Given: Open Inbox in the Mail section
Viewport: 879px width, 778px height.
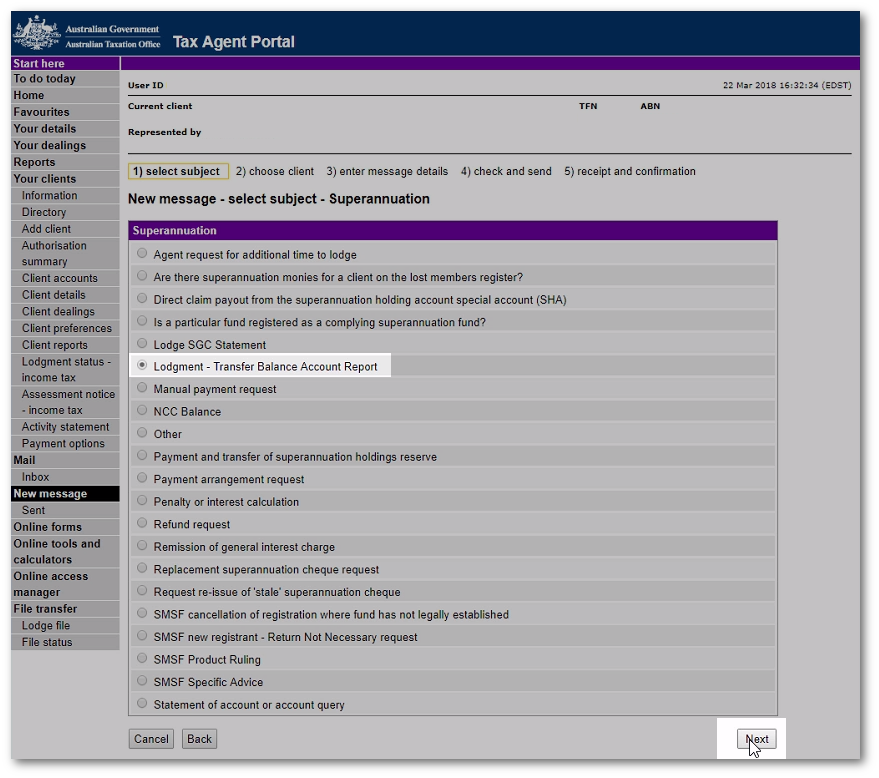Looking at the screenshot, I should click(36, 477).
